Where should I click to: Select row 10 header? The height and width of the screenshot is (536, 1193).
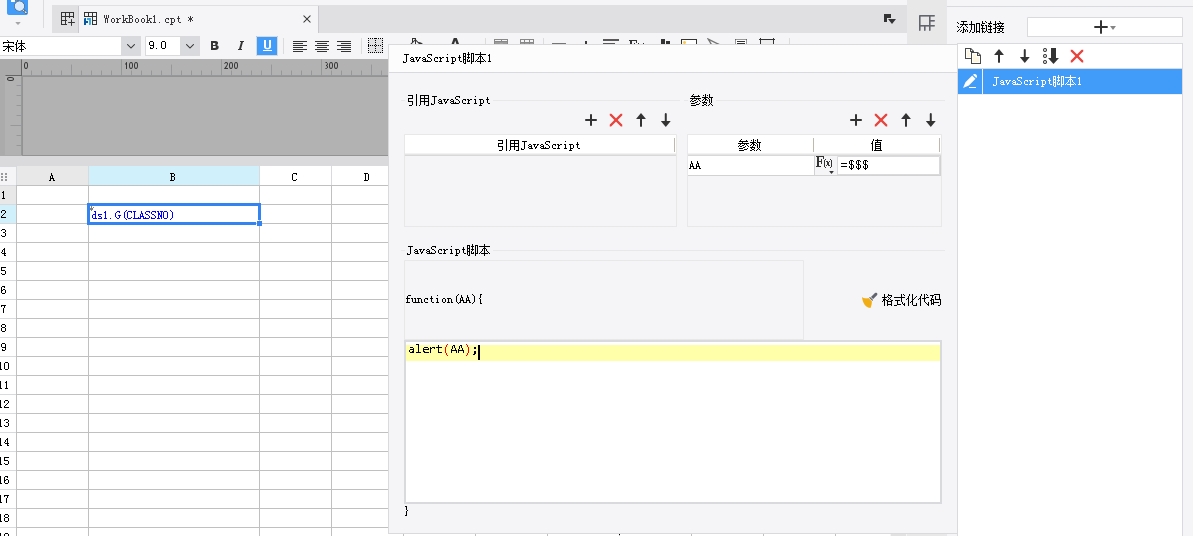tap(8, 366)
